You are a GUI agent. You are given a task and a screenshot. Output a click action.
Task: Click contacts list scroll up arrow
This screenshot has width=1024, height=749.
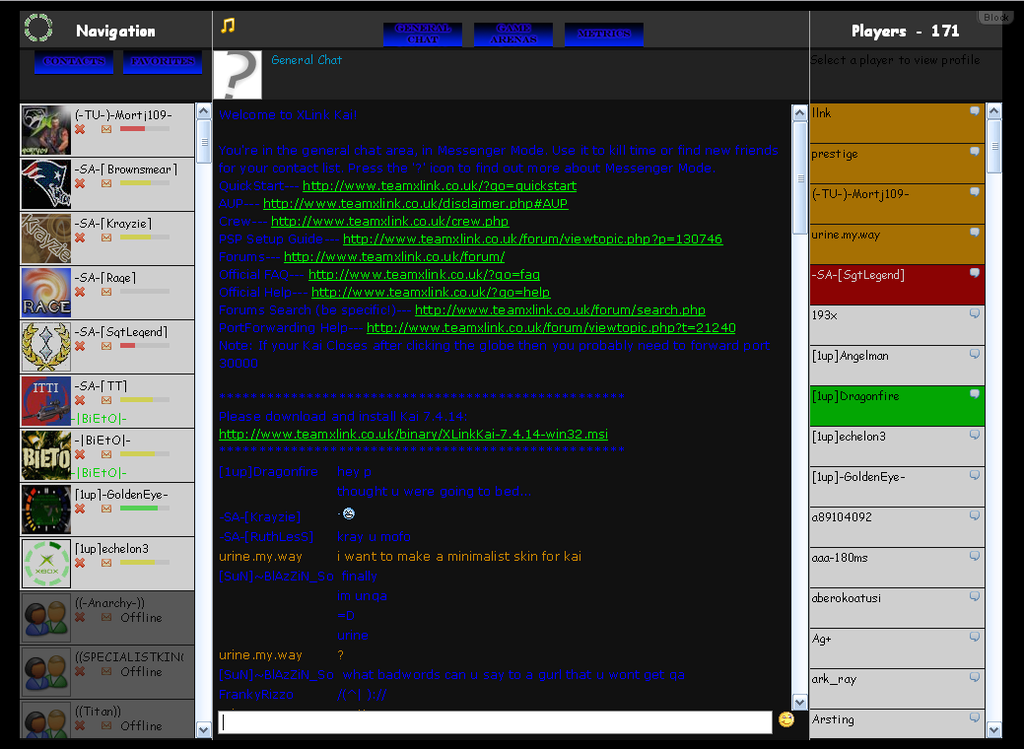coord(204,112)
